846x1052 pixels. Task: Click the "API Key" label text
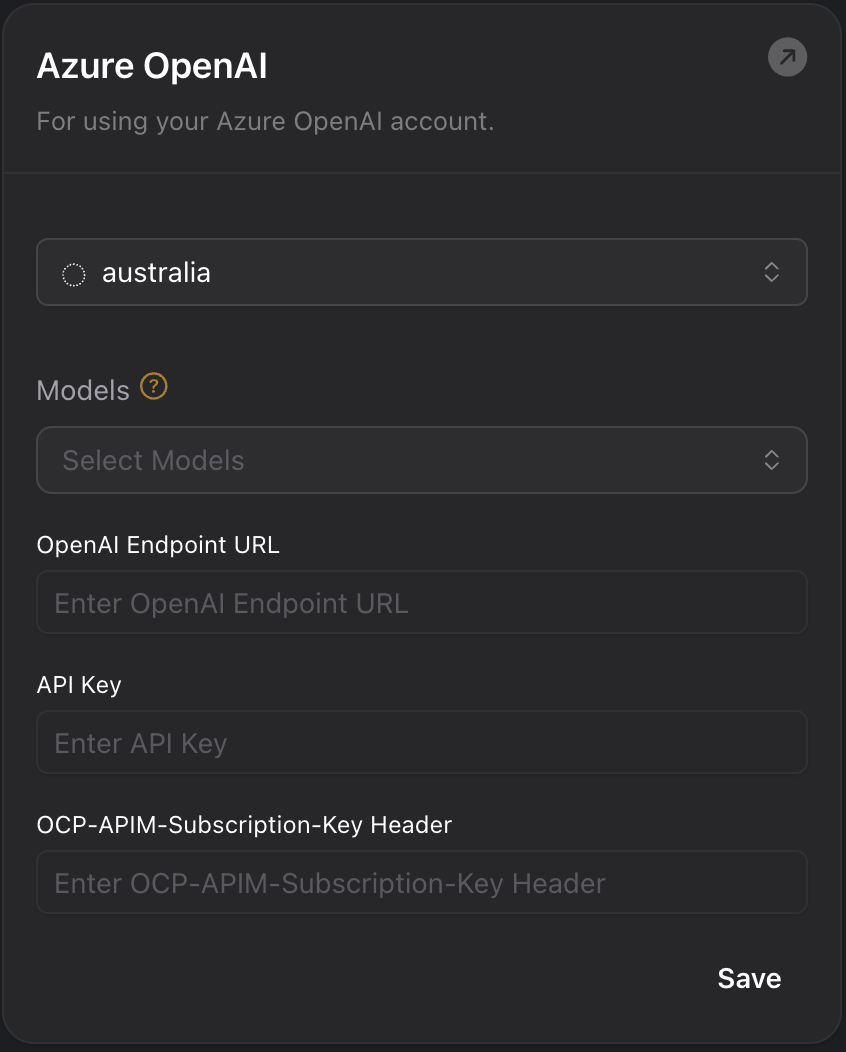tap(79, 685)
